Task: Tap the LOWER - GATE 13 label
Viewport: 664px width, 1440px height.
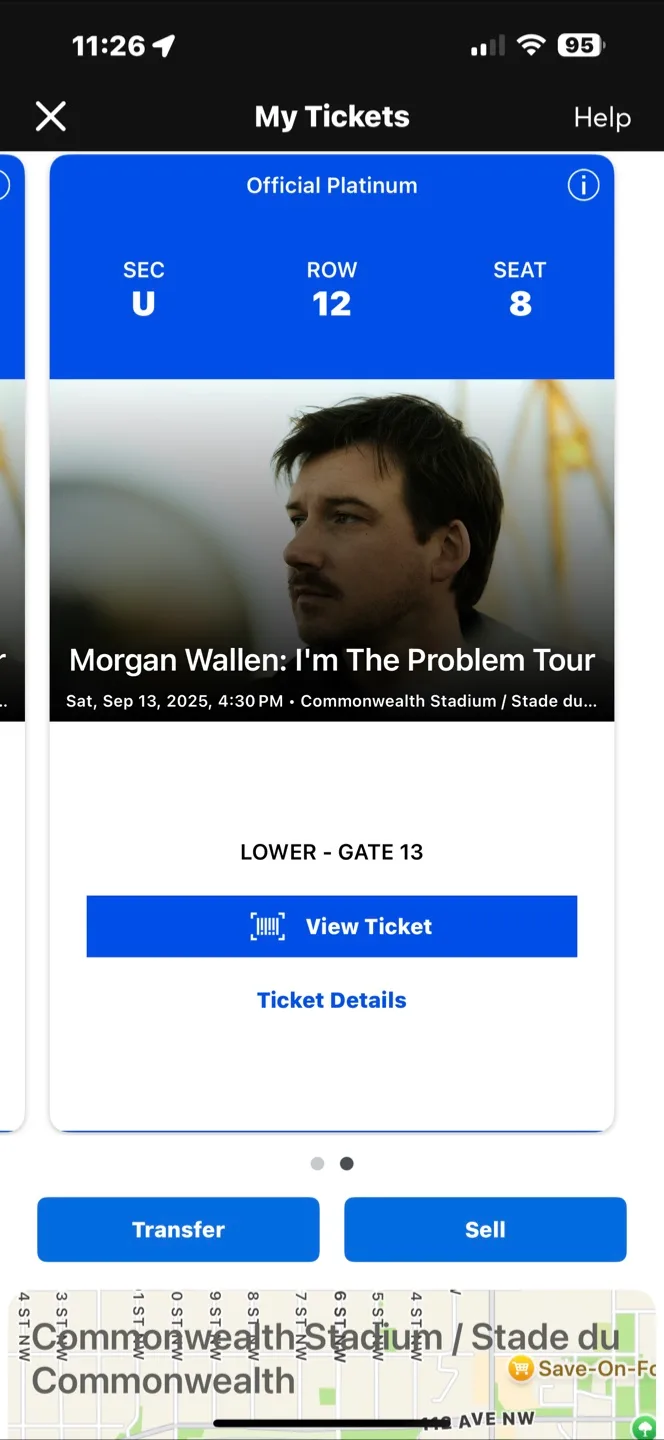Action: (332, 852)
